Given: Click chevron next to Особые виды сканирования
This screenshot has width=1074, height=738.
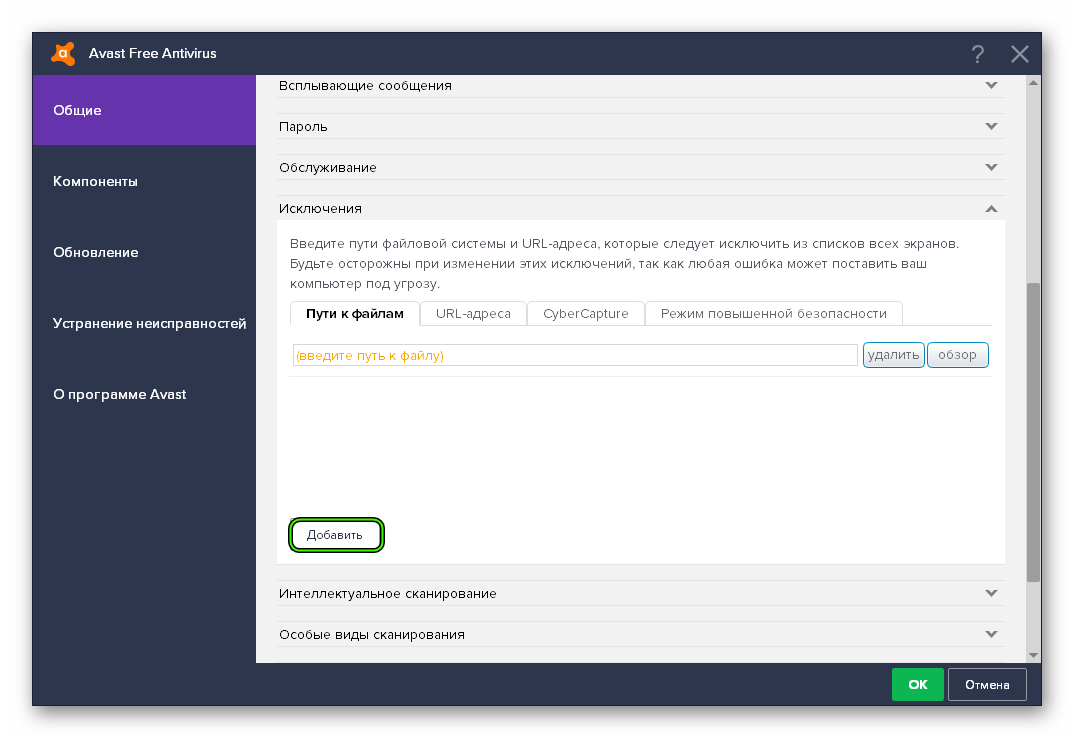Looking at the screenshot, I should point(991,635).
